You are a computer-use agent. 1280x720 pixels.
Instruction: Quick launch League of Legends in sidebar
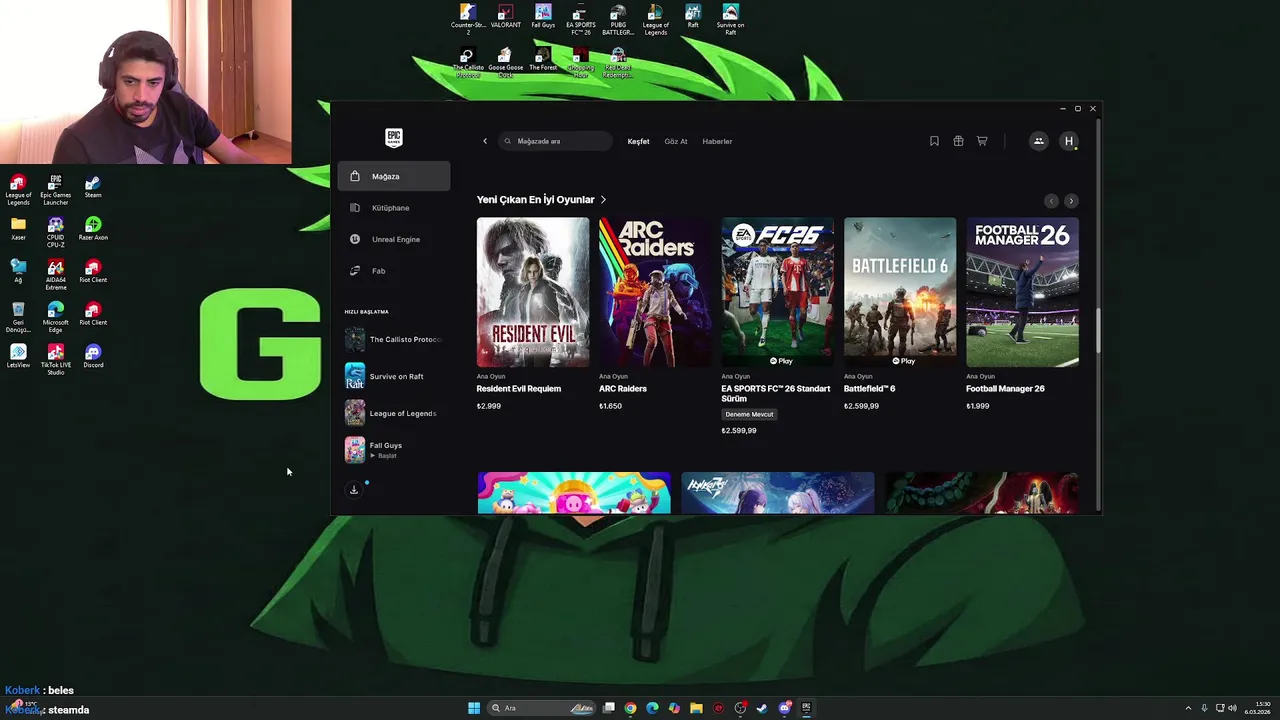394,413
